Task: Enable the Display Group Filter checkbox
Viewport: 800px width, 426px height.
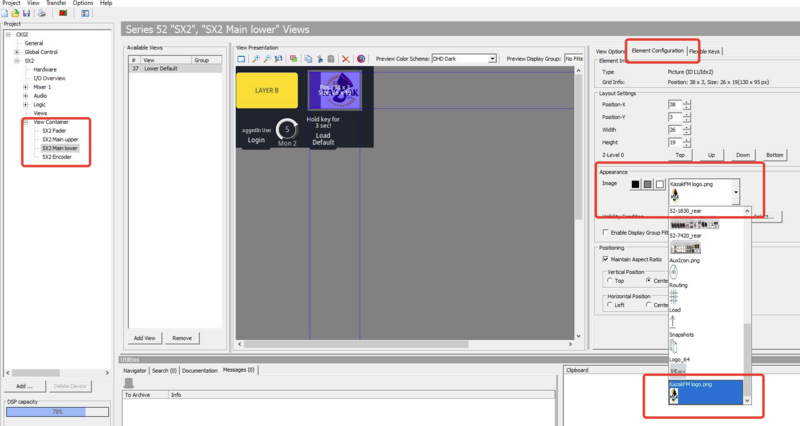Action: [x=606, y=232]
